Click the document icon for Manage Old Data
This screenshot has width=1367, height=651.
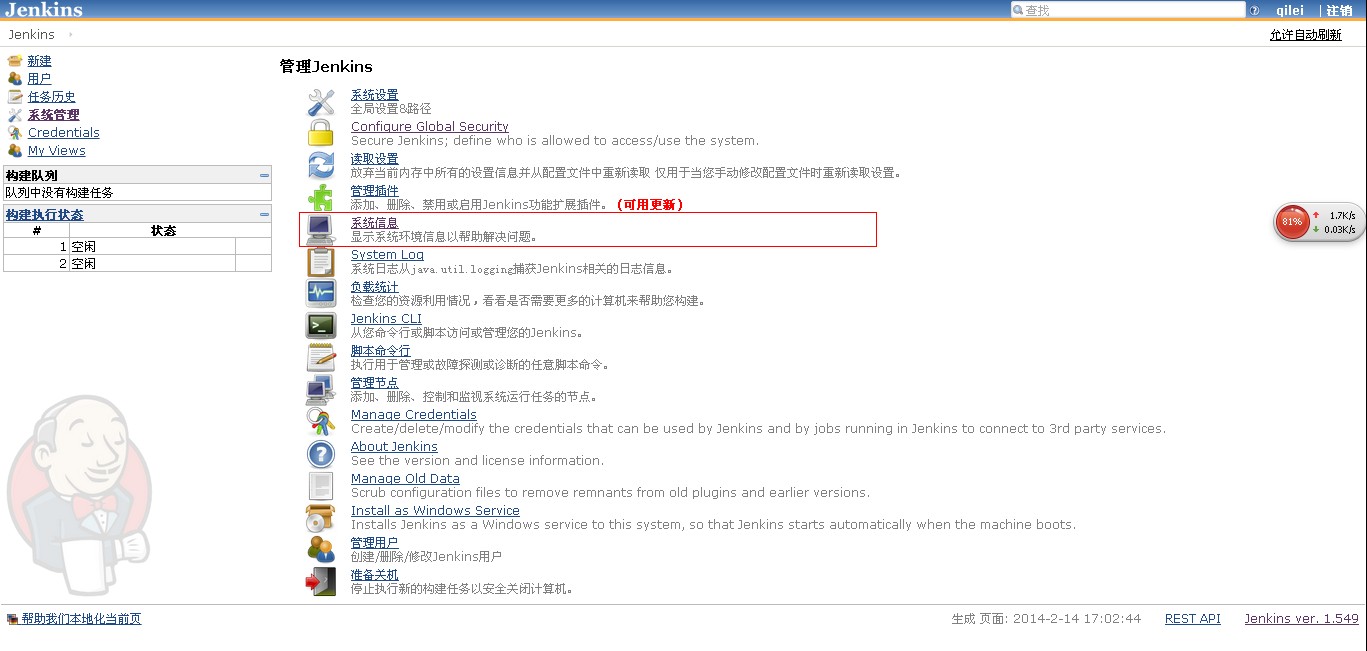[x=321, y=486]
